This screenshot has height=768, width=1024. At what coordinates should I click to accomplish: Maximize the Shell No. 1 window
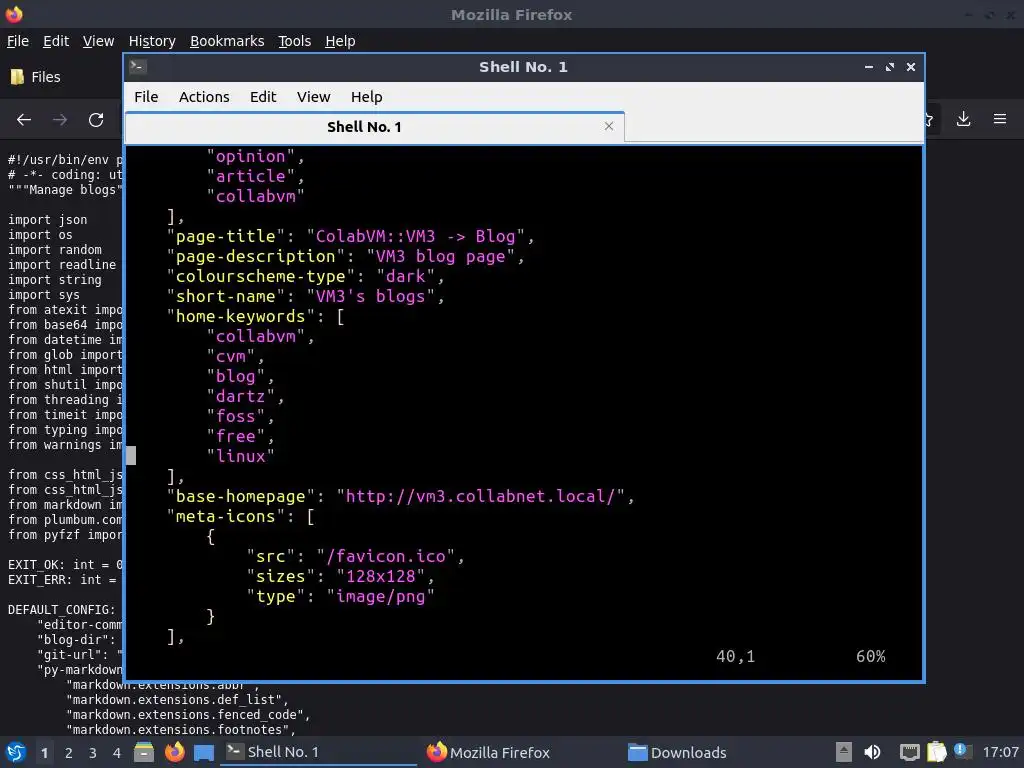click(889, 67)
